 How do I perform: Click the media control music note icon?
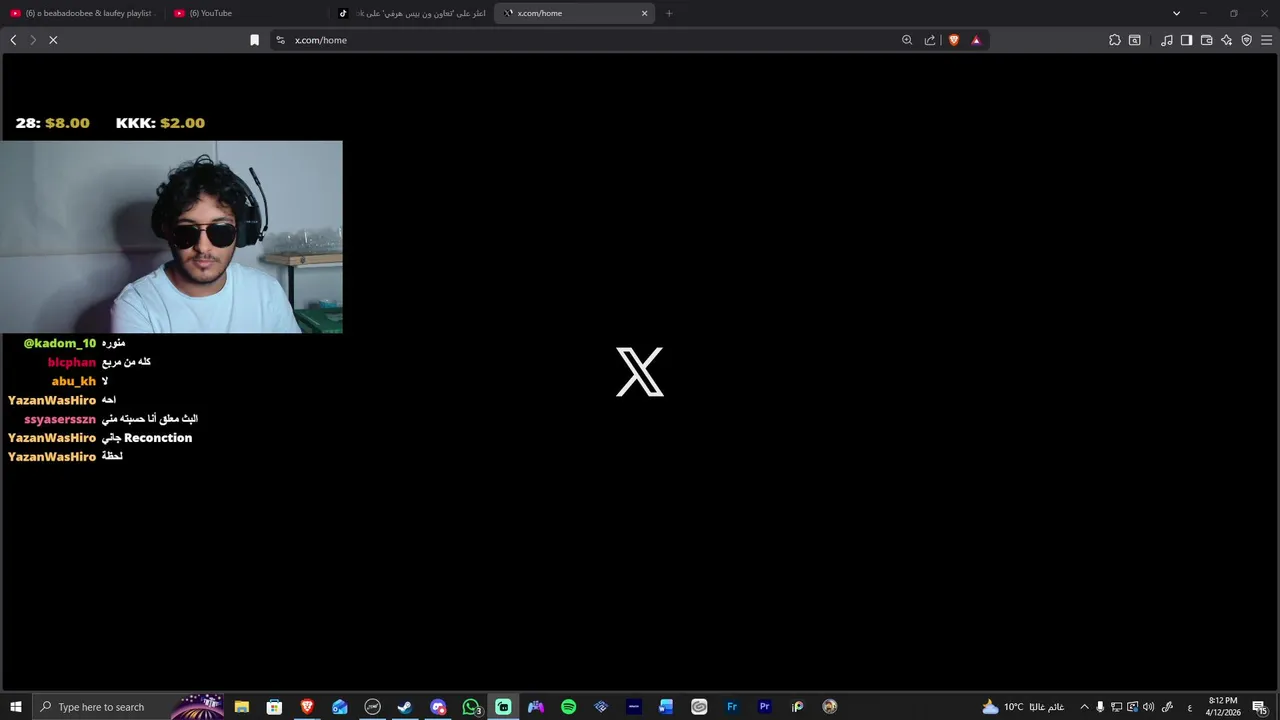pos(1167,40)
